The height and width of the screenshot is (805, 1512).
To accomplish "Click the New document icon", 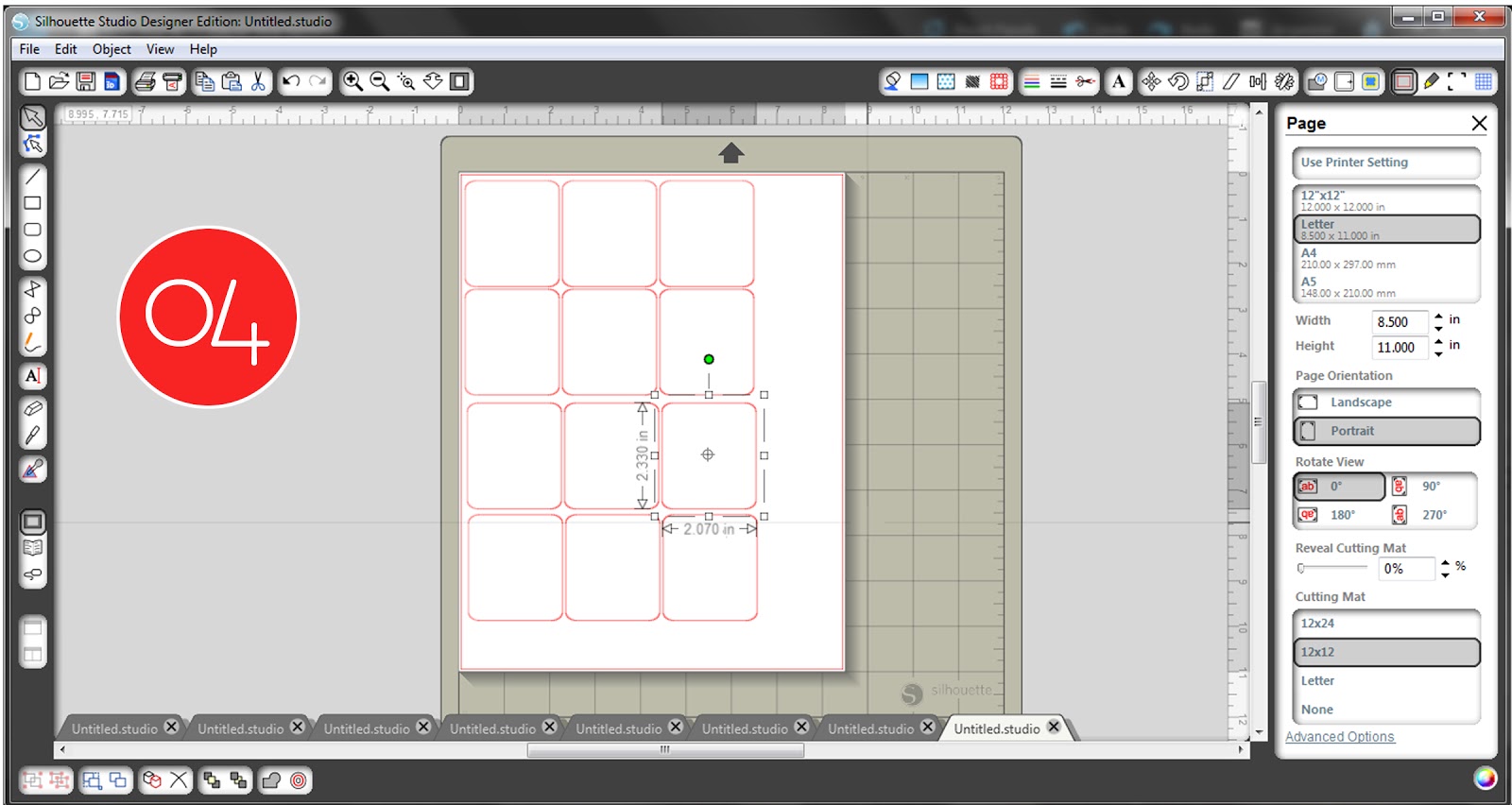I will coord(32,82).
